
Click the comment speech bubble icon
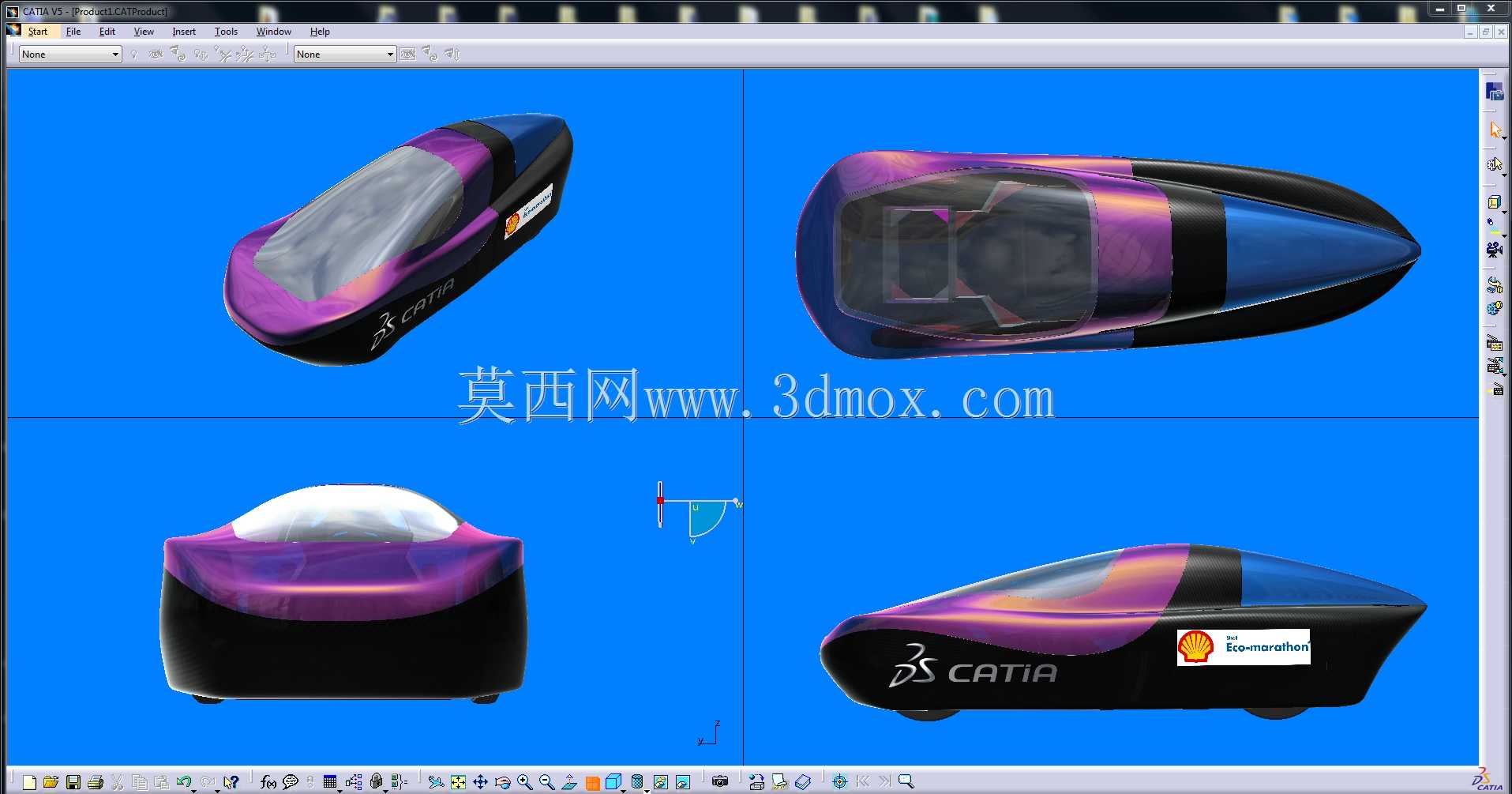click(291, 782)
